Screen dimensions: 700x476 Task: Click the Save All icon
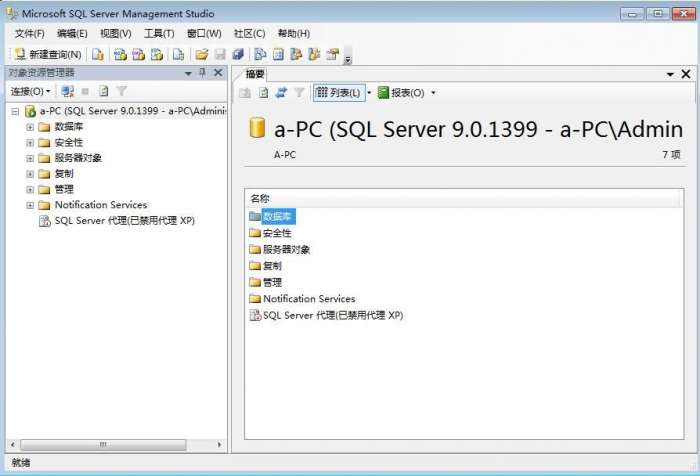pos(238,54)
